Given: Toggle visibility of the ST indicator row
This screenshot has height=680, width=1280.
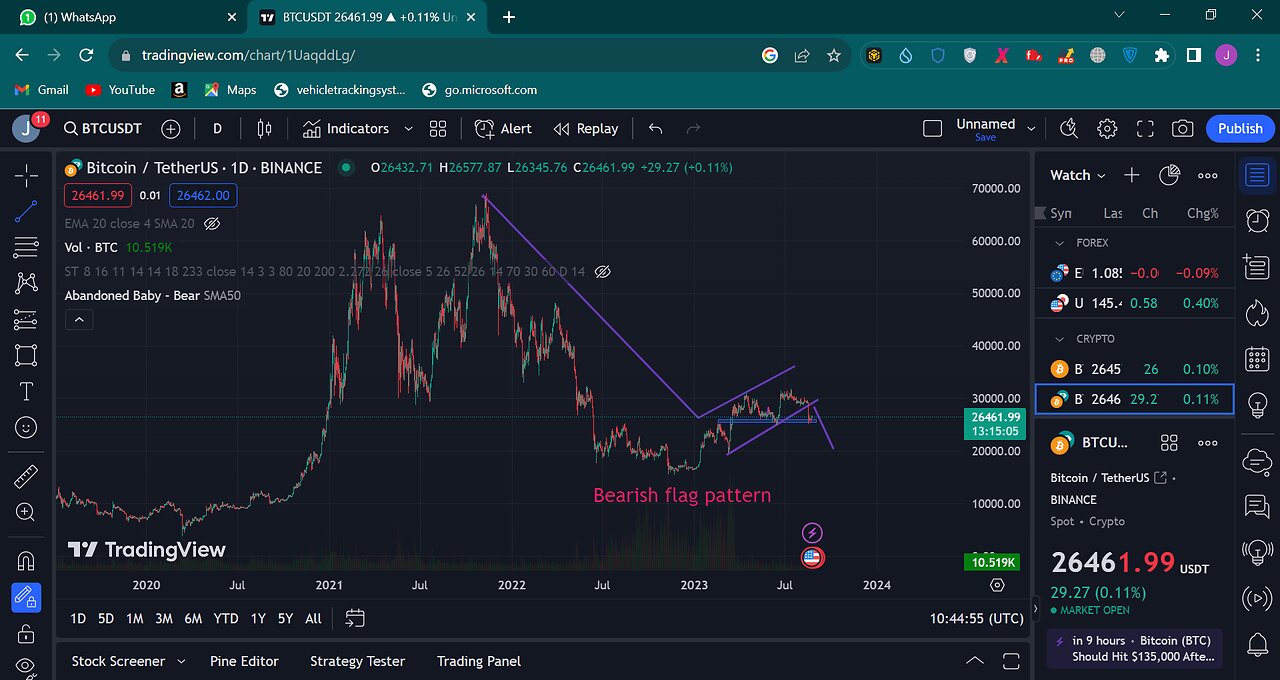Looking at the screenshot, I should tap(602, 271).
